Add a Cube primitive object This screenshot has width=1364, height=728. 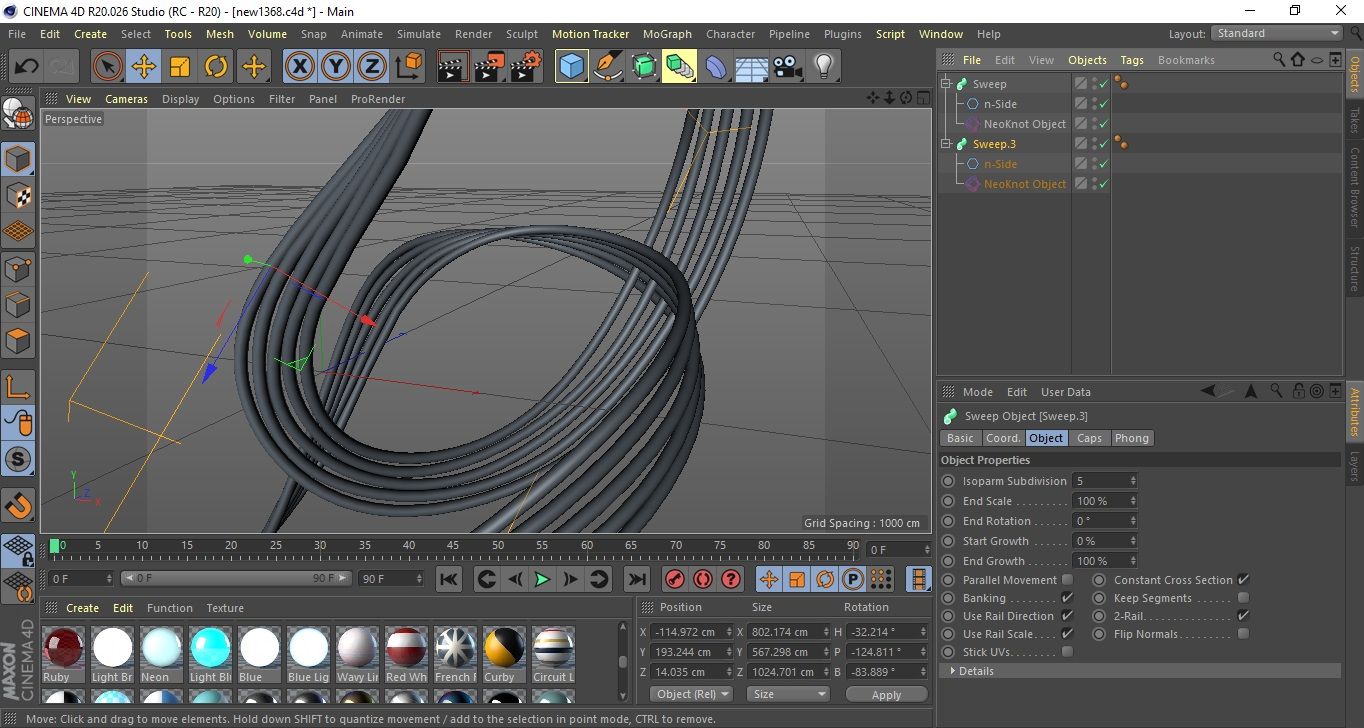click(x=572, y=67)
